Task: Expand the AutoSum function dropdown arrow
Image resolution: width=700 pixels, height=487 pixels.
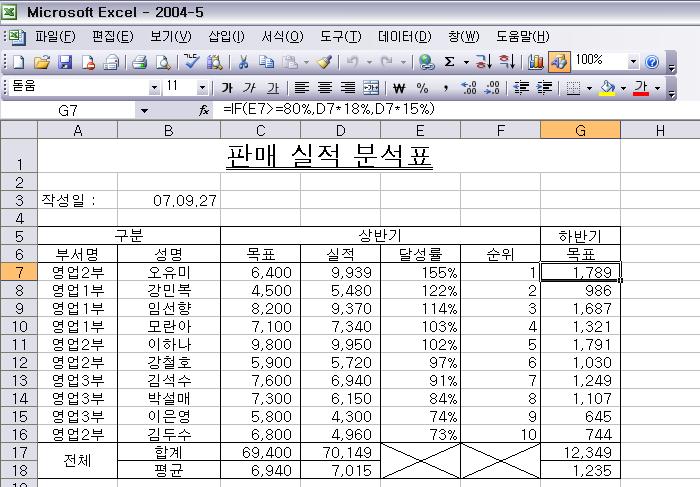Action: (x=466, y=62)
